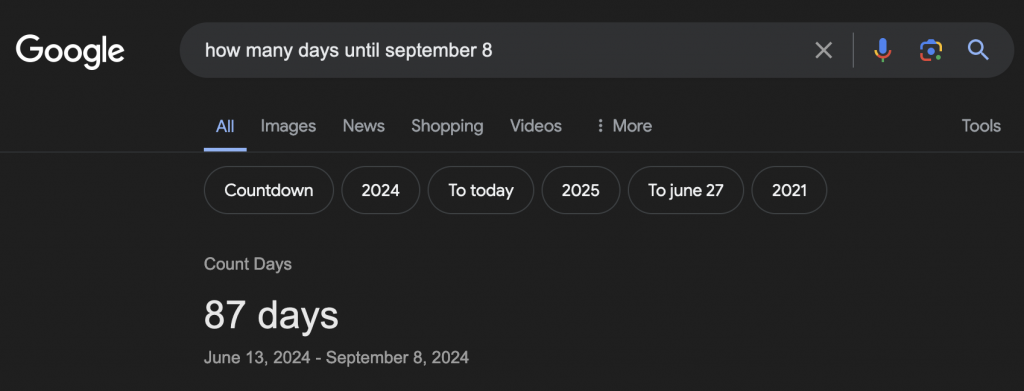Open the Tools filter menu
Image resolution: width=1024 pixels, height=391 pixels.
[x=981, y=126]
